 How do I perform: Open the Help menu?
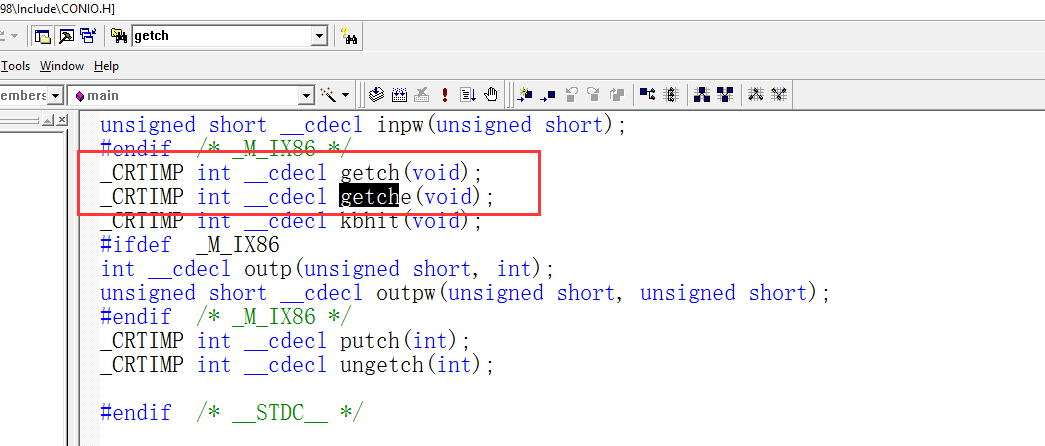(106, 66)
